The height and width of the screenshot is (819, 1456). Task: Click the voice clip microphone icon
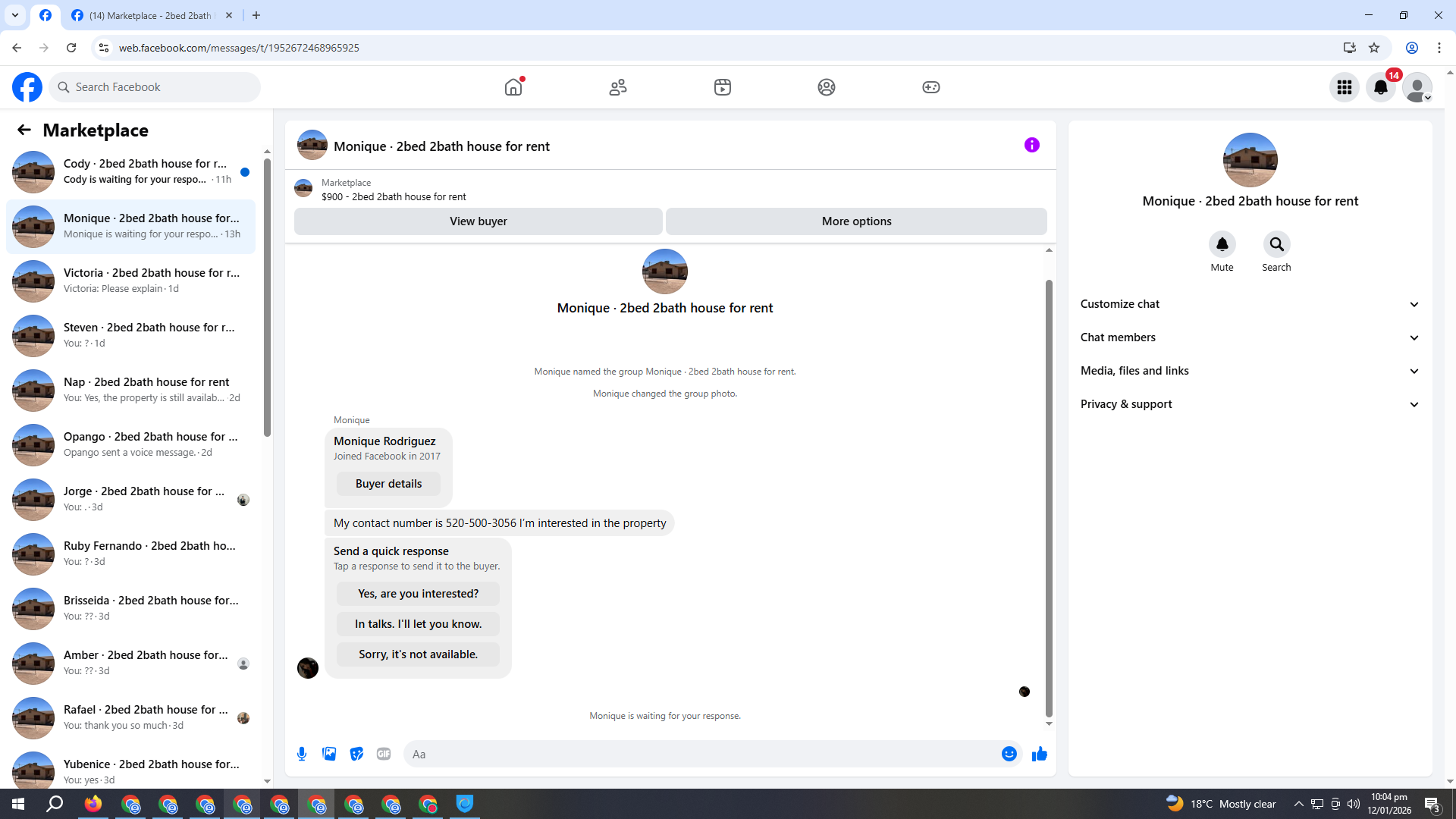(x=302, y=754)
